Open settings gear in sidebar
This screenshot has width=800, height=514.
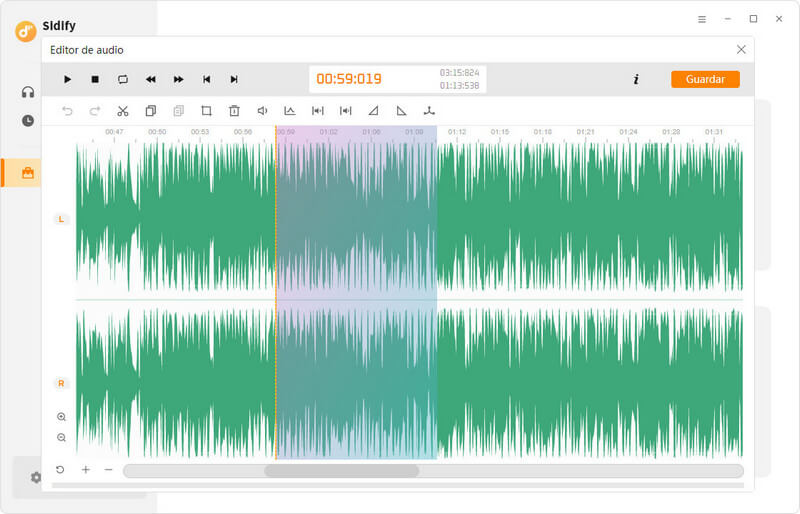click(36, 477)
